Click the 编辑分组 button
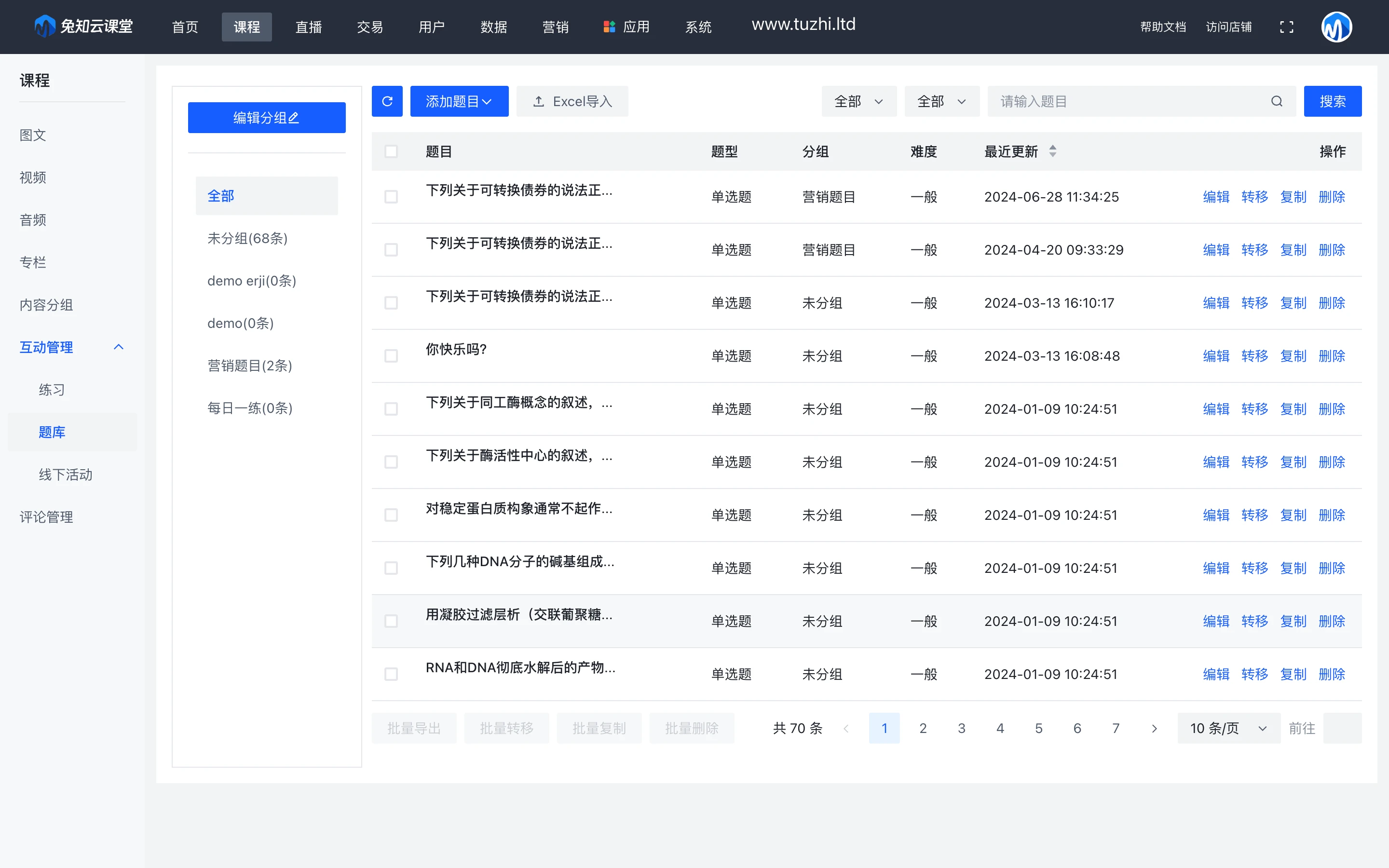The width and height of the screenshot is (1389, 868). [267, 118]
